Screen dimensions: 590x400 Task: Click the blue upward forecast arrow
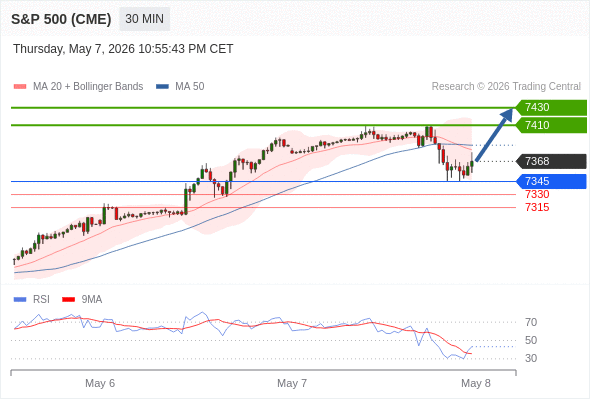(494, 134)
